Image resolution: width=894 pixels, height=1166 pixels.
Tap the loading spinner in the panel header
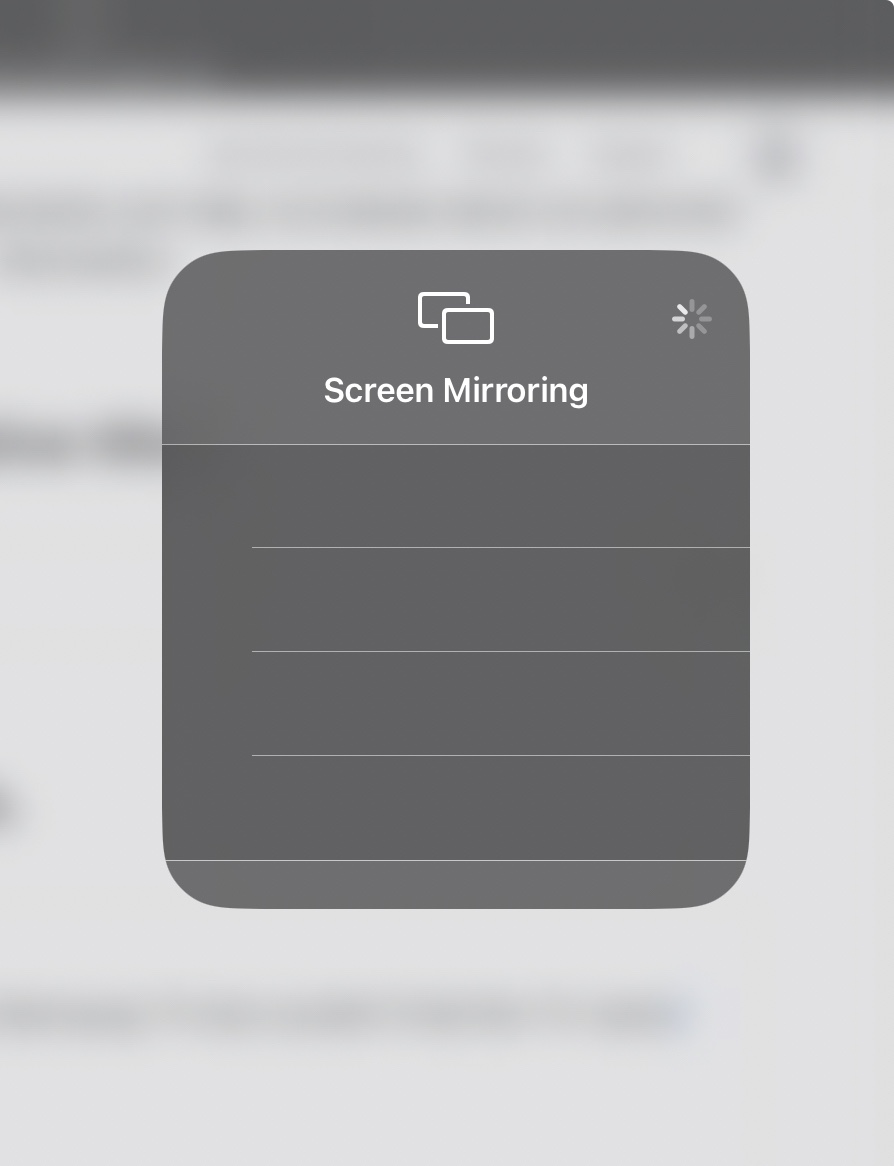tap(691, 320)
